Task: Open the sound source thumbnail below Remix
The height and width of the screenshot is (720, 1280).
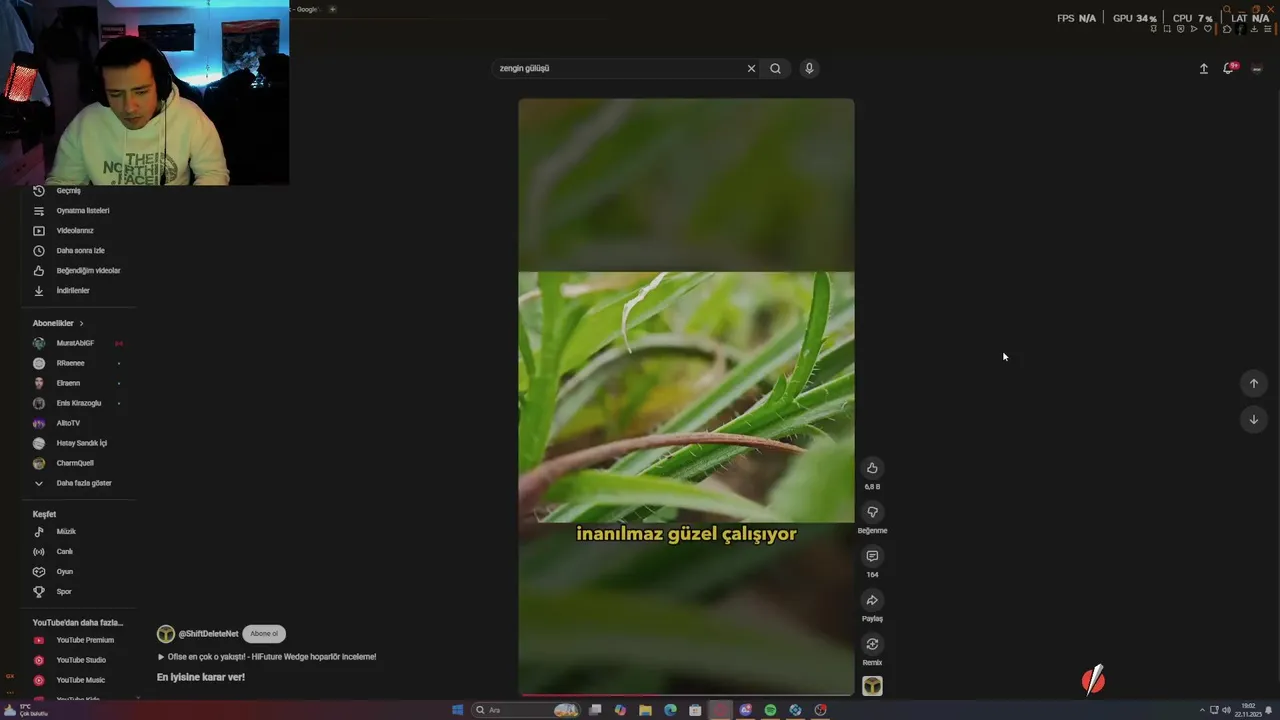Action: (x=872, y=686)
